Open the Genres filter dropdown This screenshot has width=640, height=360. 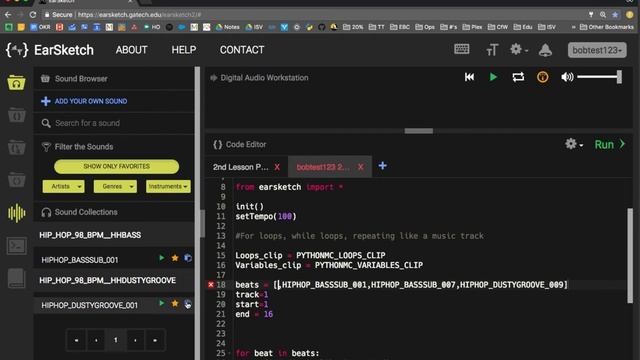click(x=115, y=187)
